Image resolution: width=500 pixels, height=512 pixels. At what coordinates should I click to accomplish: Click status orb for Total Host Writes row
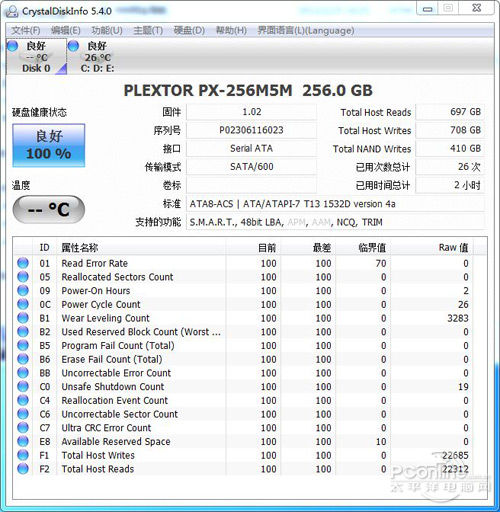click(23, 455)
